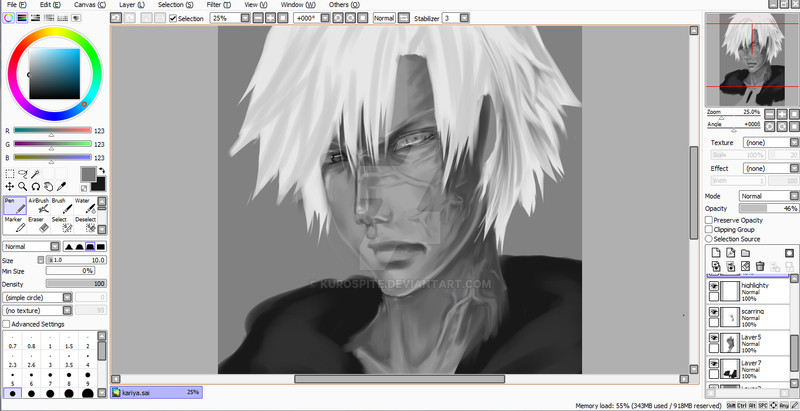Pick the lasso selection tool
The image size is (800, 411).
[x=22, y=174]
